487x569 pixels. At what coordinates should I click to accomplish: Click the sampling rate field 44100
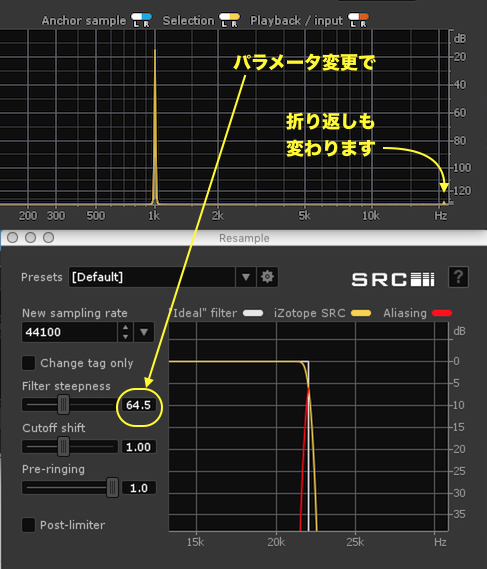pyautogui.click(x=70, y=332)
